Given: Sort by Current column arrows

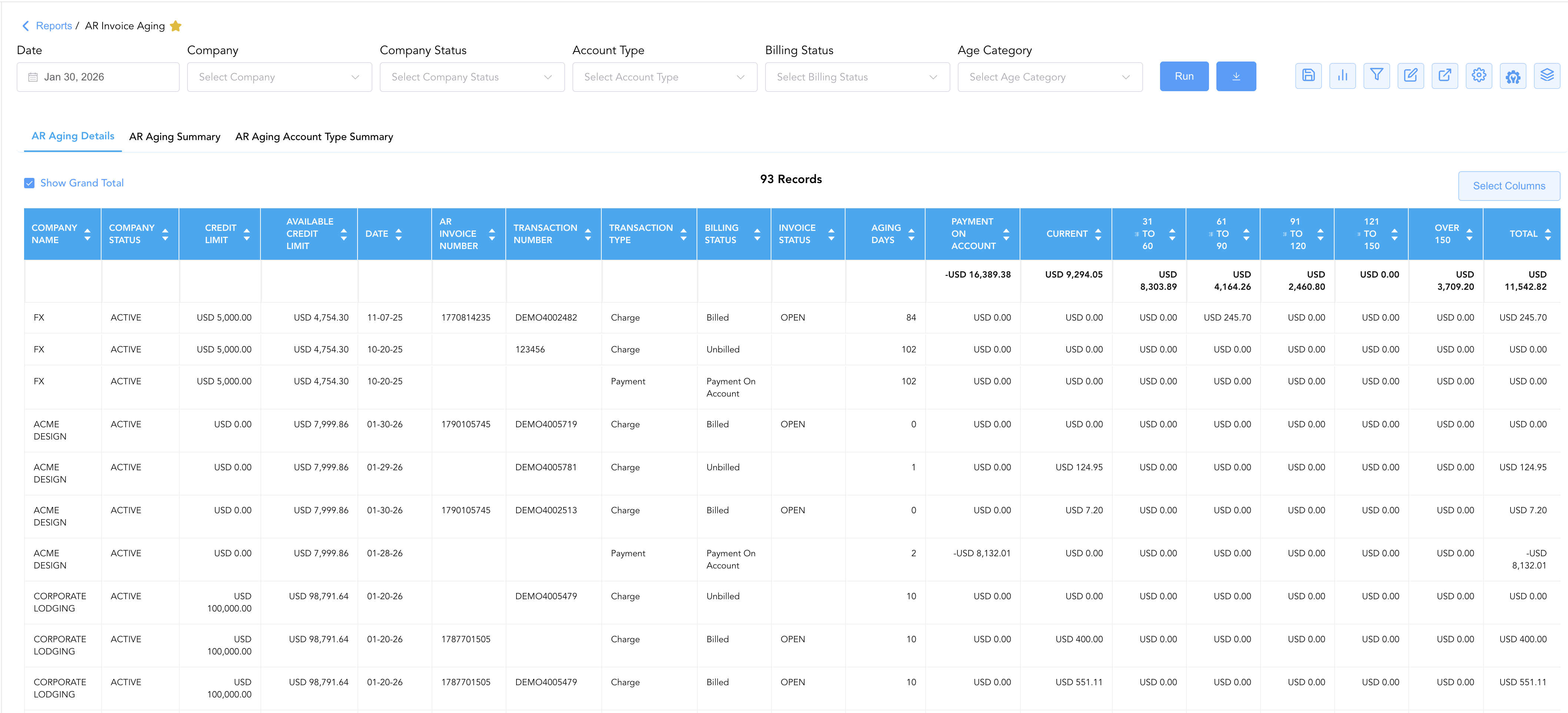Looking at the screenshot, I should click(x=1098, y=235).
